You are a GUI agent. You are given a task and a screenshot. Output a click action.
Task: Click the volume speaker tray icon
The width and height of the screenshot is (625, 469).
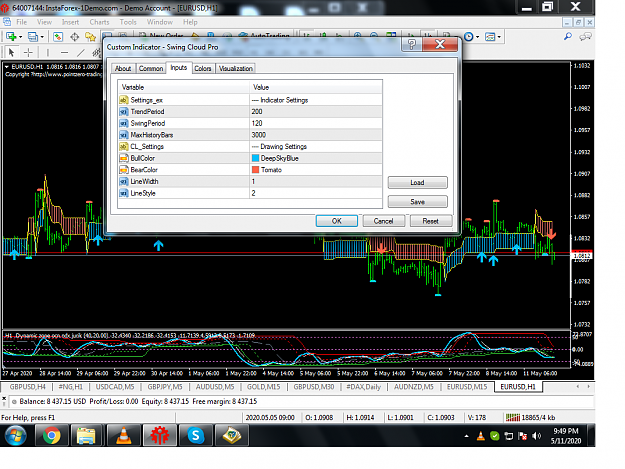coord(537,436)
